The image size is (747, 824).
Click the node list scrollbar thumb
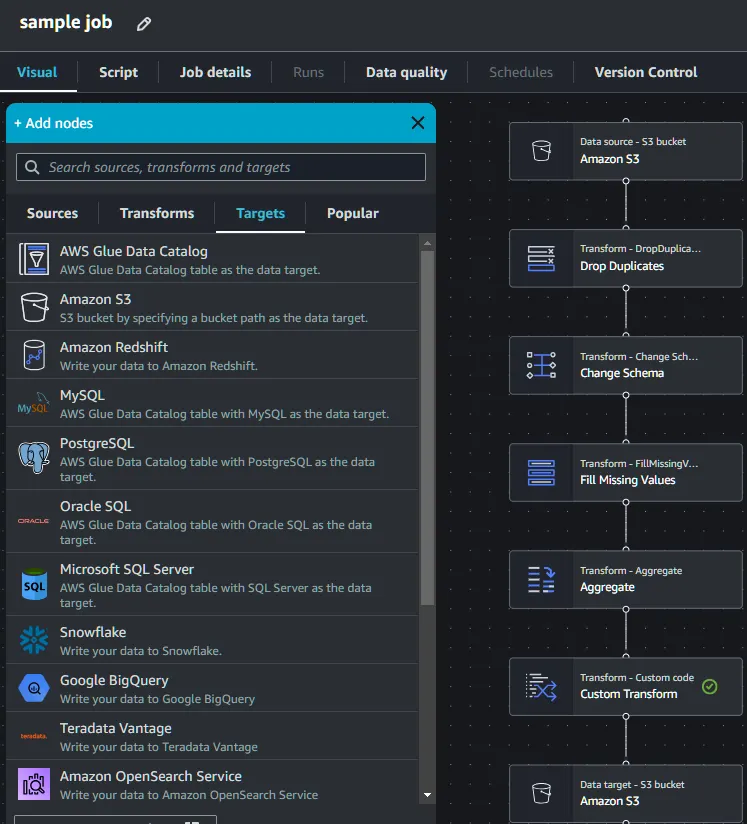pos(427,427)
